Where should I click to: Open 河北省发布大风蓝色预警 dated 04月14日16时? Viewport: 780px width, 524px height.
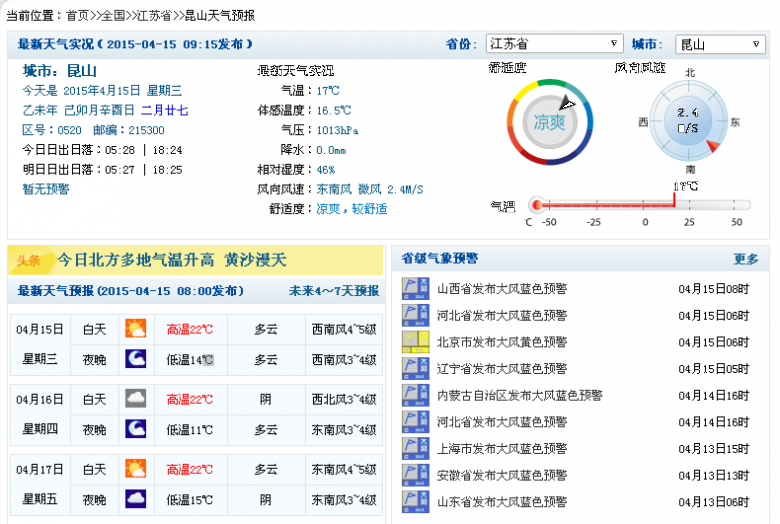pos(502,422)
